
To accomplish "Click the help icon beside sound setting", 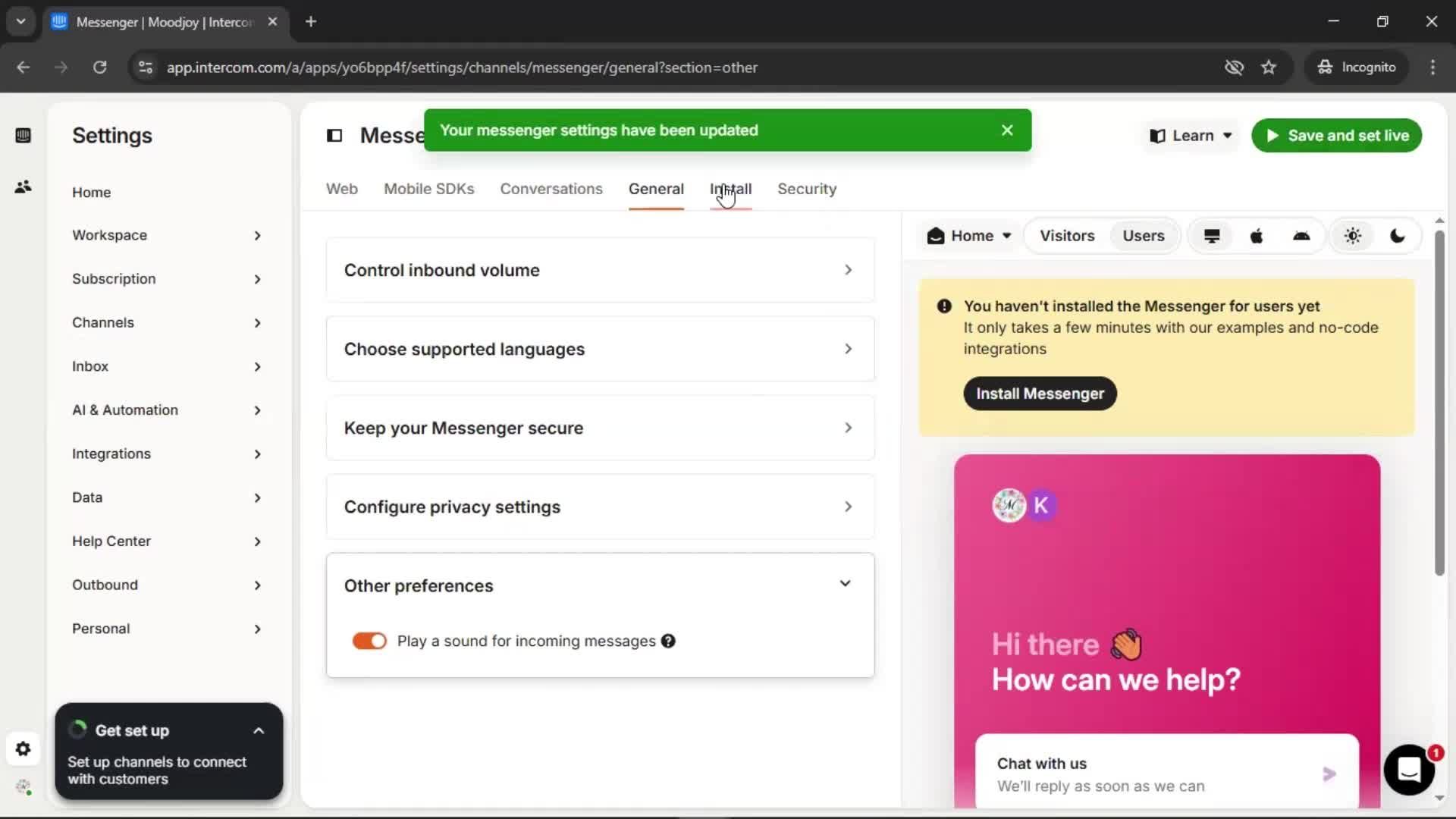I will [668, 641].
